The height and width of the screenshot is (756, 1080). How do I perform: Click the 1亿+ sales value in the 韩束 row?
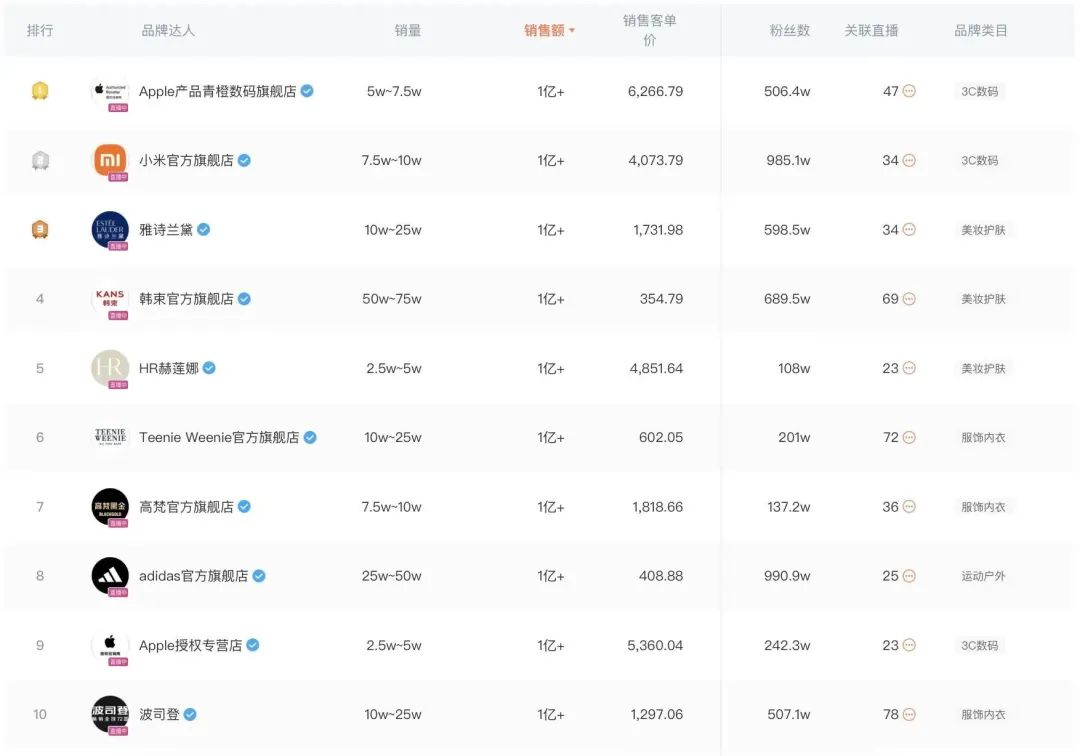[x=549, y=298]
